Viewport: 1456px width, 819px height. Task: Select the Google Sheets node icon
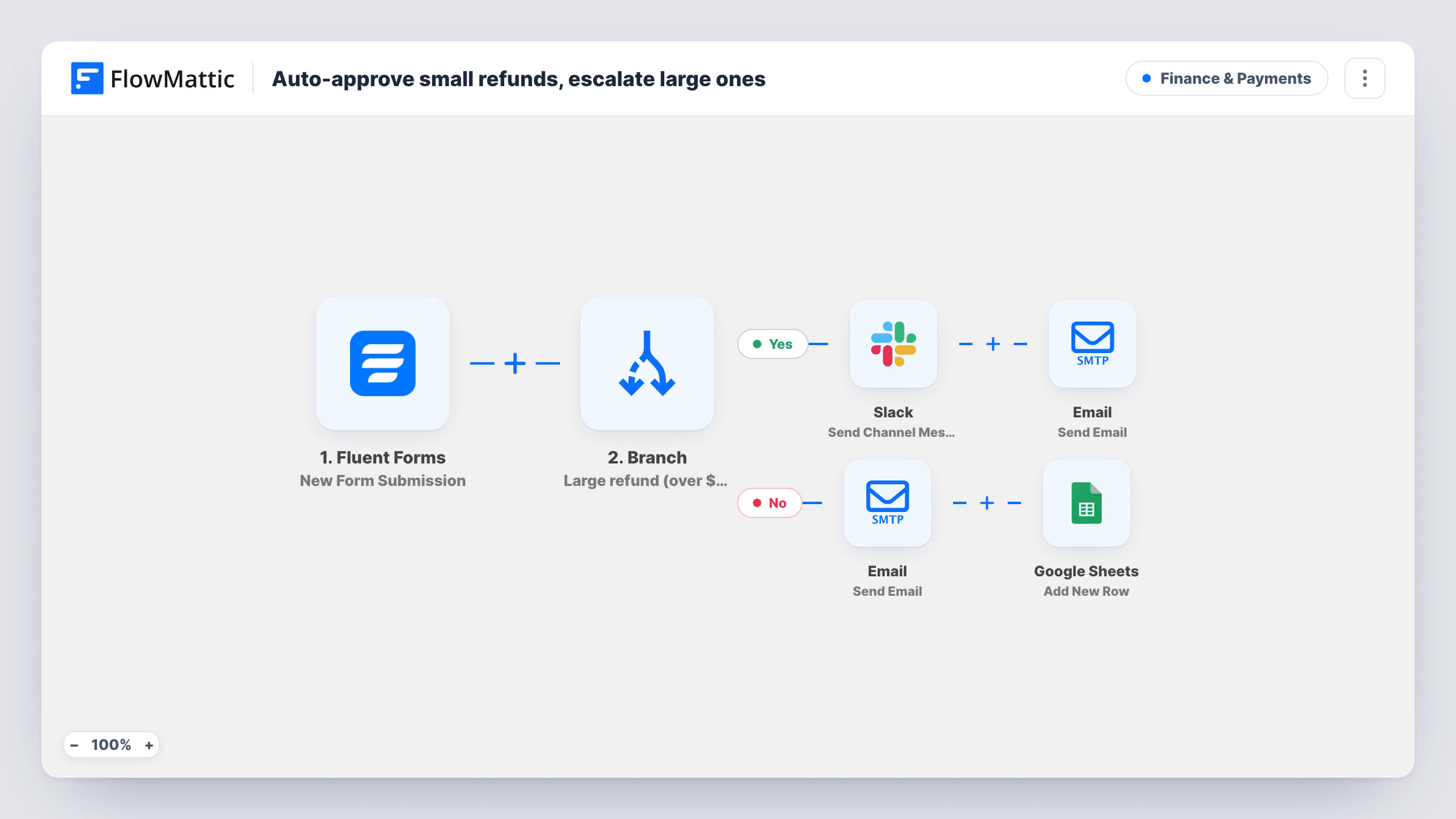[x=1087, y=503]
